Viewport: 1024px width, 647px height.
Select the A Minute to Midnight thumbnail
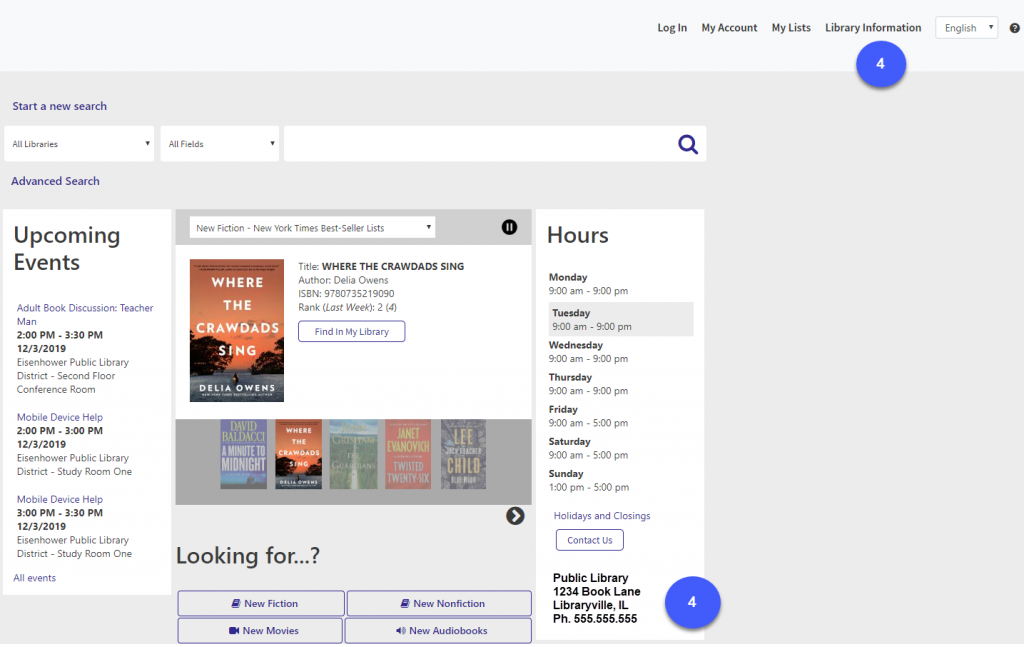pos(244,454)
